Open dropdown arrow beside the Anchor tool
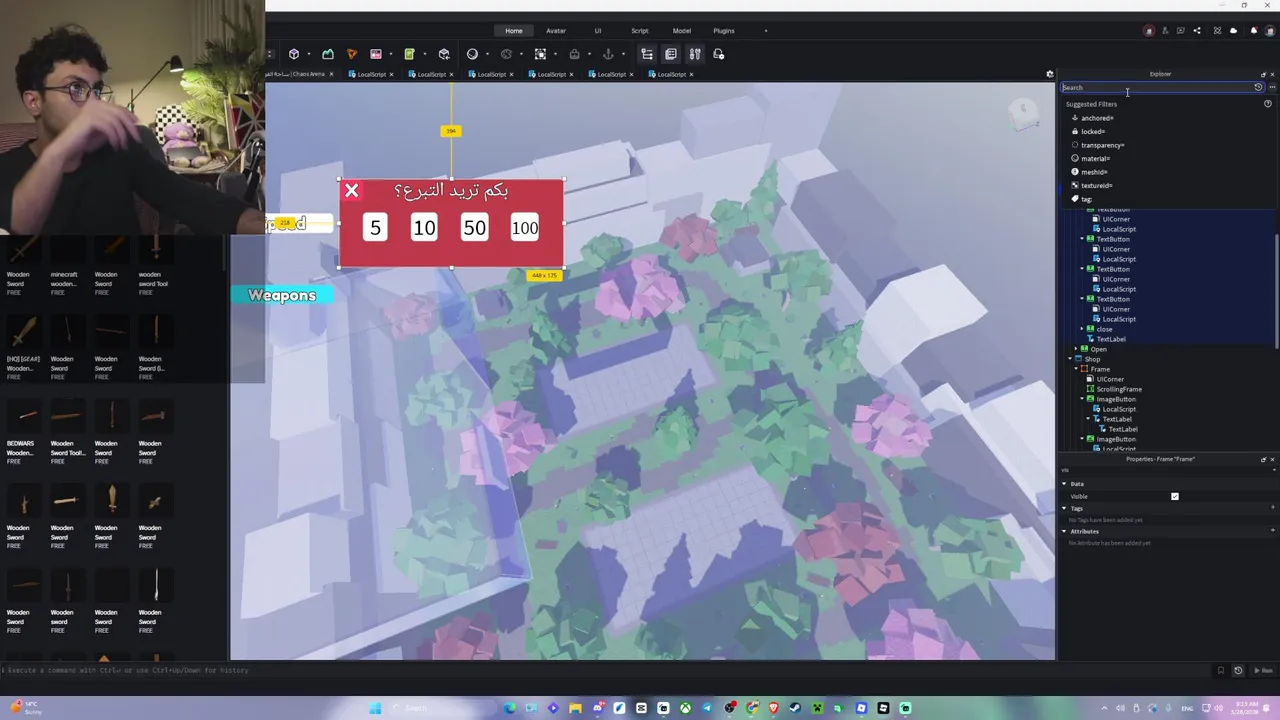1280x720 pixels. tap(623, 54)
